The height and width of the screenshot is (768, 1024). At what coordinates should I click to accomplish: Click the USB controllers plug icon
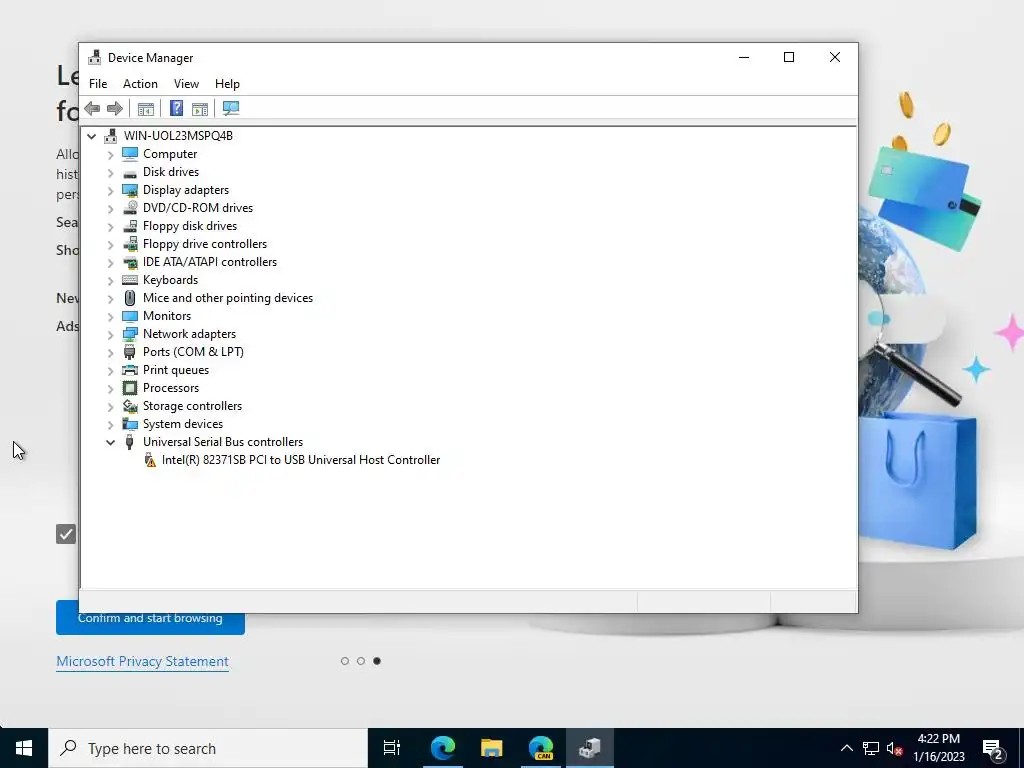tap(130, 442)
